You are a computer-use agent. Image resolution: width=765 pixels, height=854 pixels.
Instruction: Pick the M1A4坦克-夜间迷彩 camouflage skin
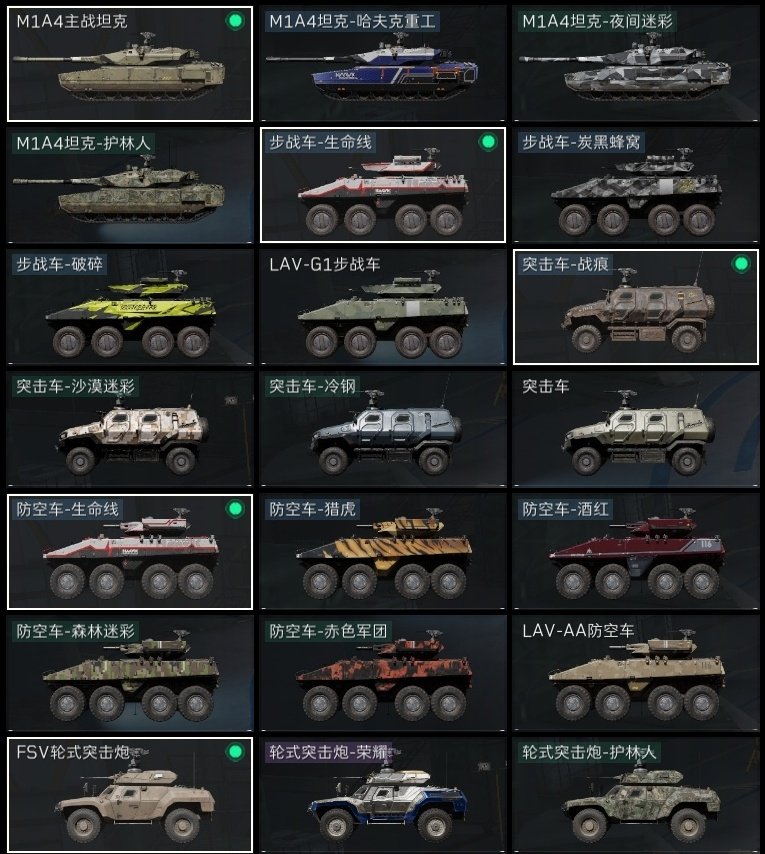pyautogui.click(x=635, y=64)
